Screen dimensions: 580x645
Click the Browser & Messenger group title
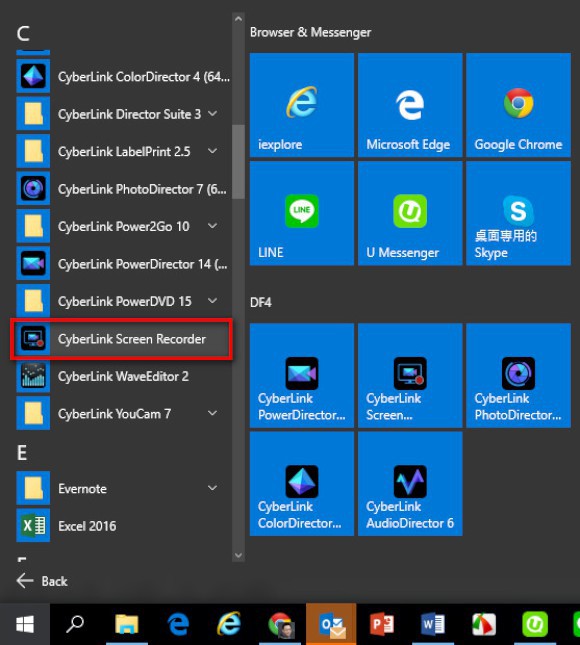point(310,32)
